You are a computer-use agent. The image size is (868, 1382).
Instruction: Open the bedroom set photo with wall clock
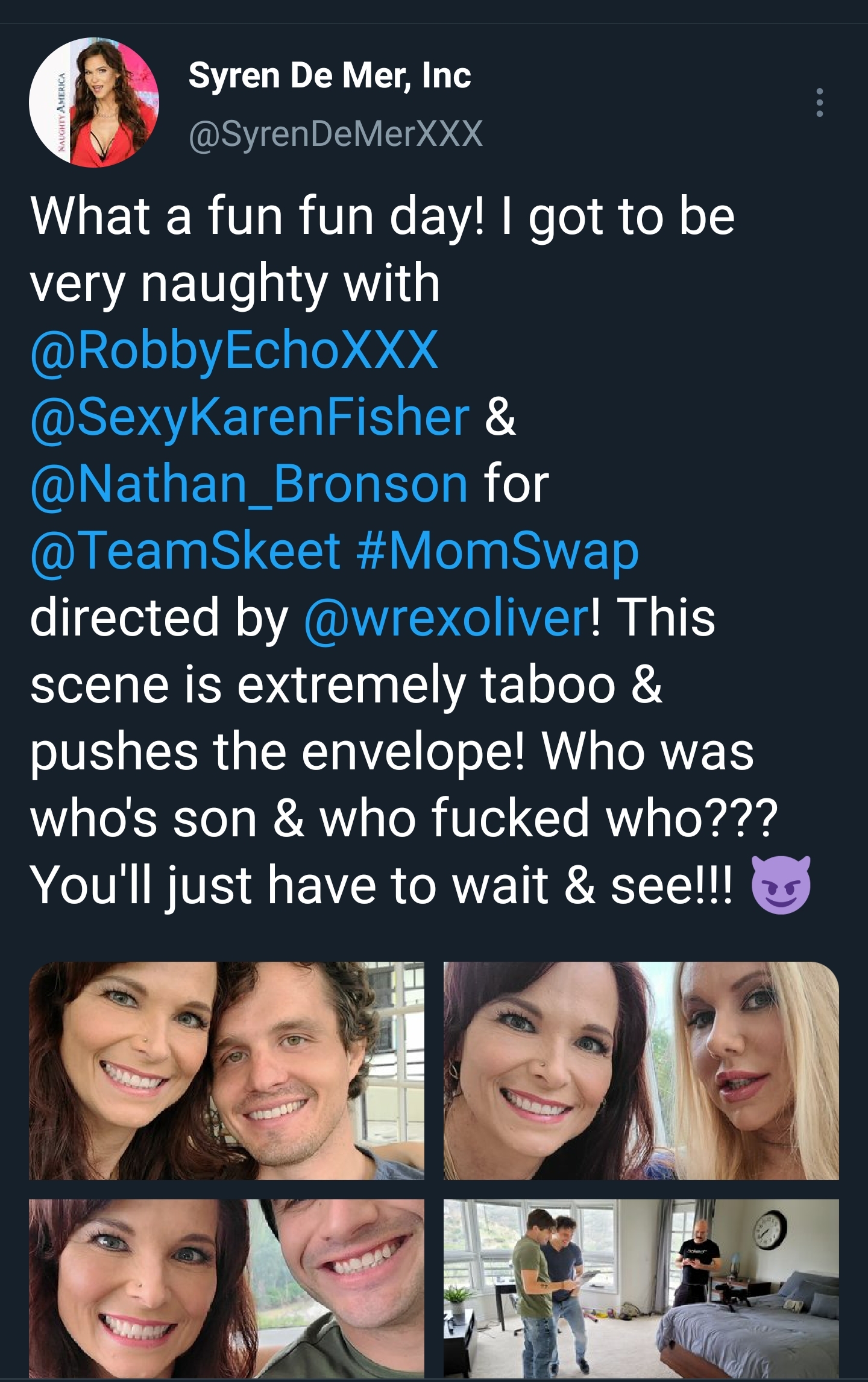641,1288
